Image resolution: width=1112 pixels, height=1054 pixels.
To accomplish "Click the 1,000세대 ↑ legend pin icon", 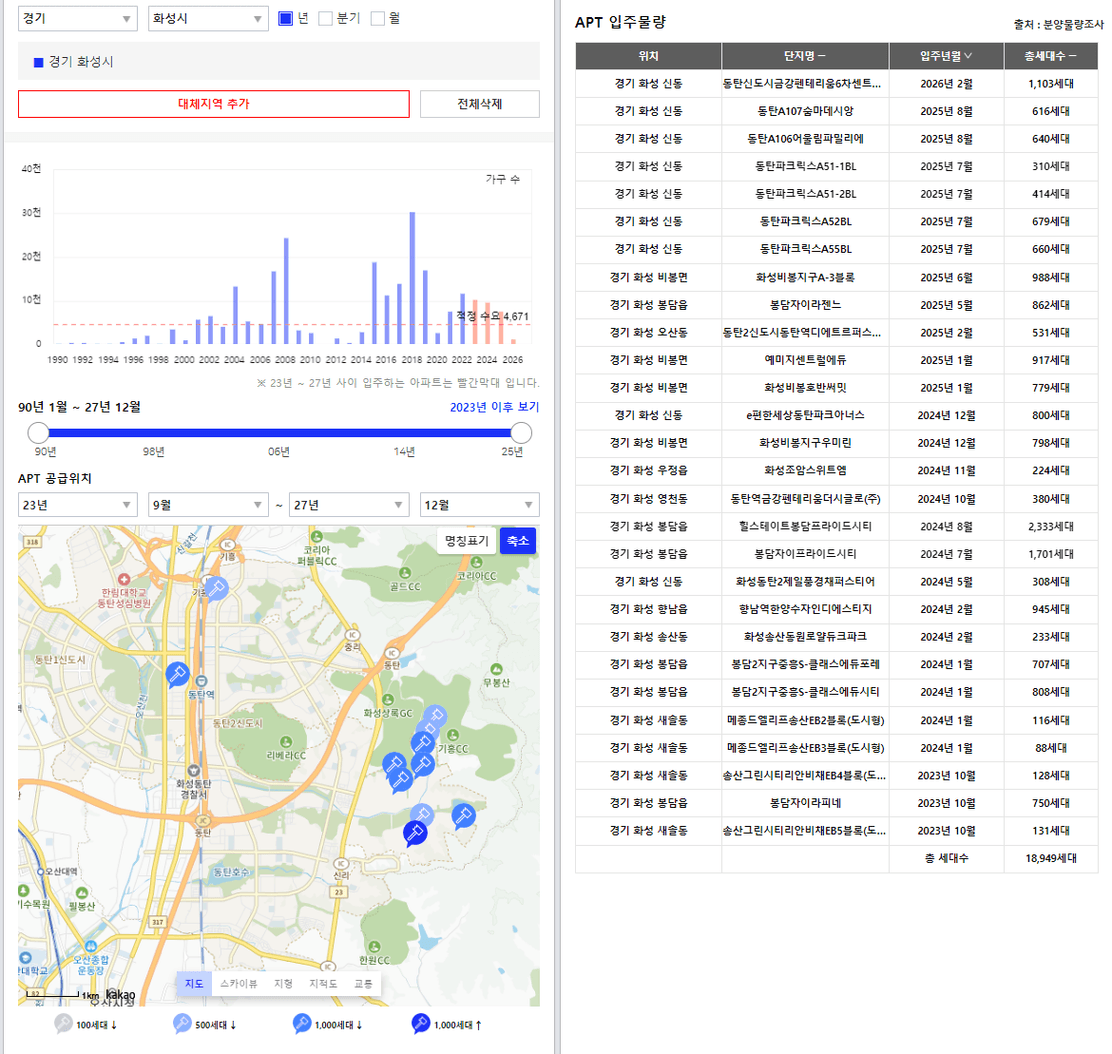I will coord(421,1024).
